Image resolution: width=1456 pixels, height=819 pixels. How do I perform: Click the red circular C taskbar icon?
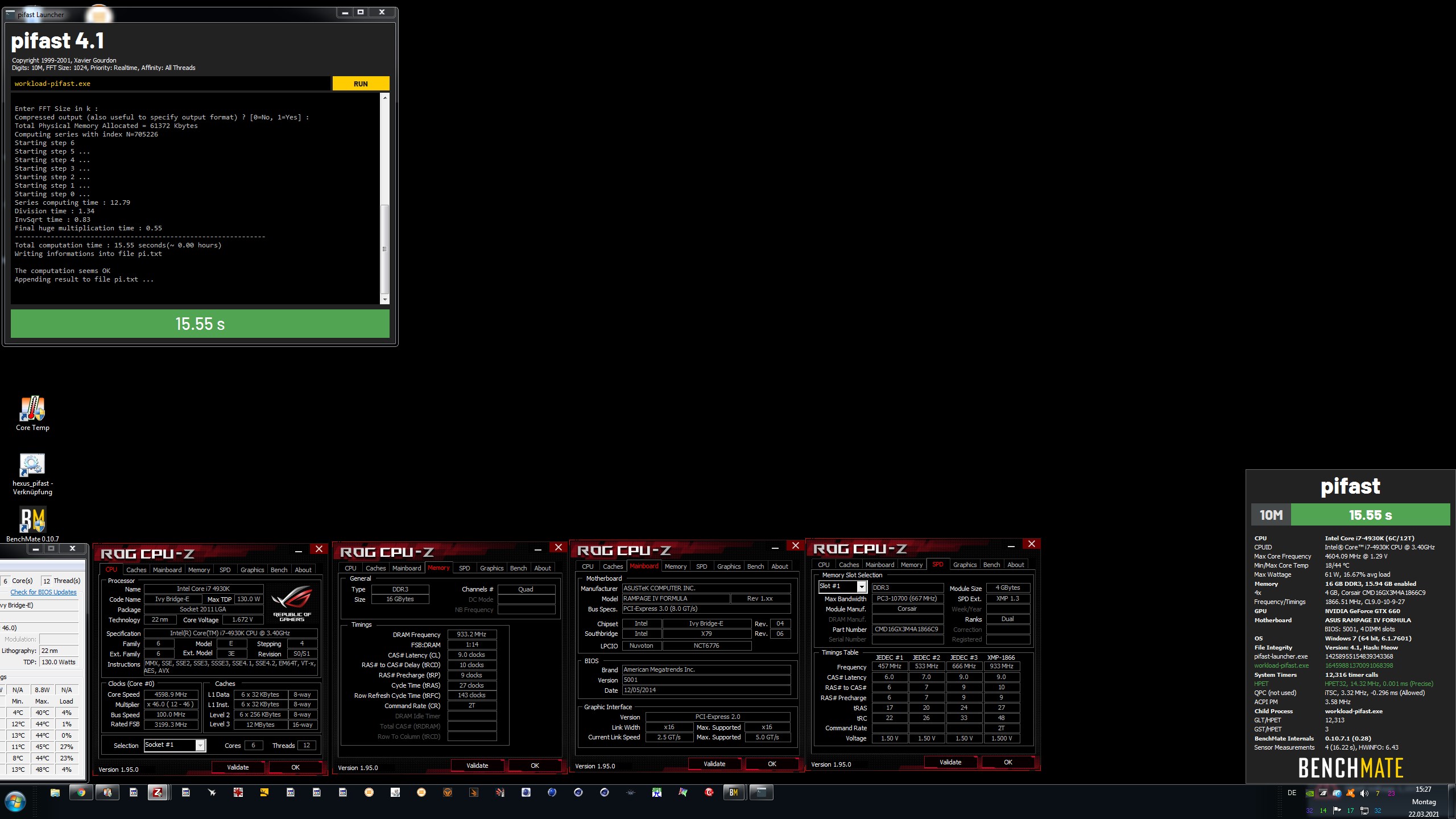[709, 792]
